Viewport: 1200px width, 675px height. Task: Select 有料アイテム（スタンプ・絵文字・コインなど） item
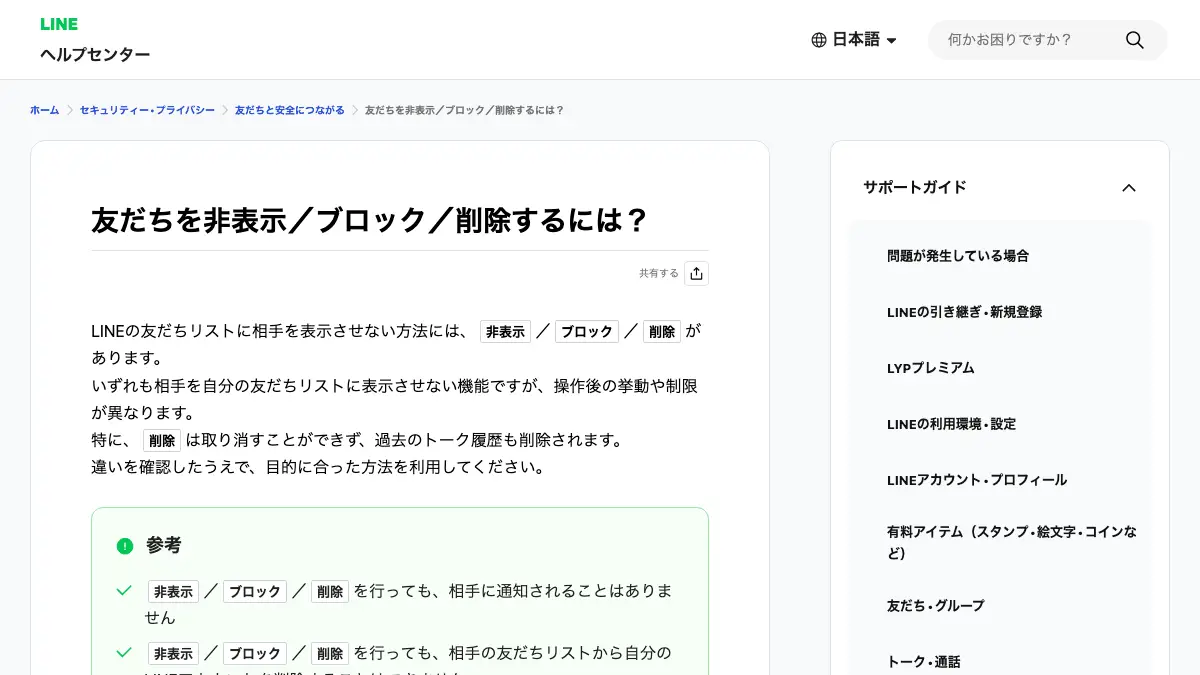tap(1012, 542)
